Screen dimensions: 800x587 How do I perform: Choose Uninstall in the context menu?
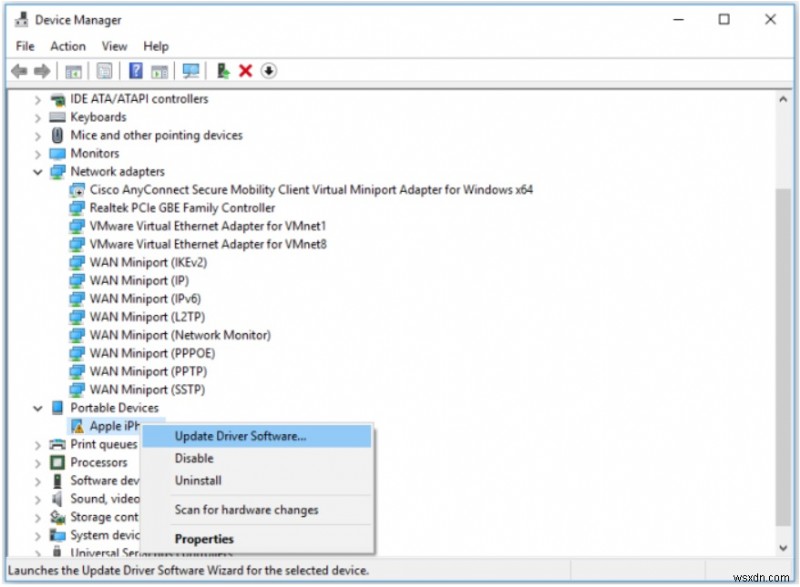[257, 480]
